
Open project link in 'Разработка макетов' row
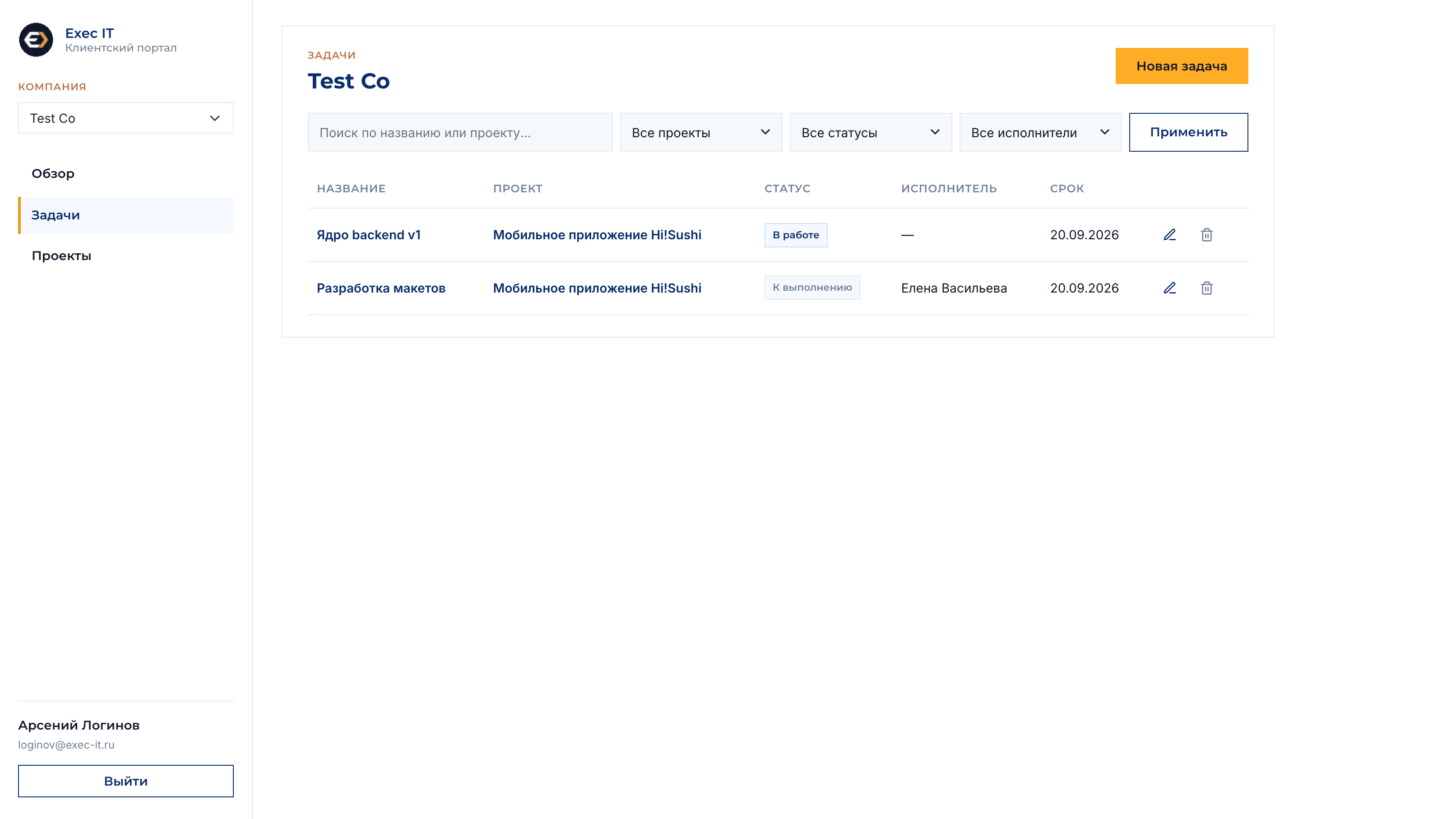pos(597,288)
